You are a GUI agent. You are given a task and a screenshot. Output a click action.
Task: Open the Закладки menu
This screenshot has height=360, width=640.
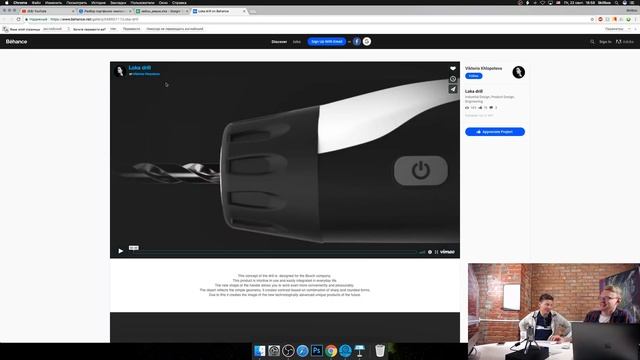pos(118,2)
